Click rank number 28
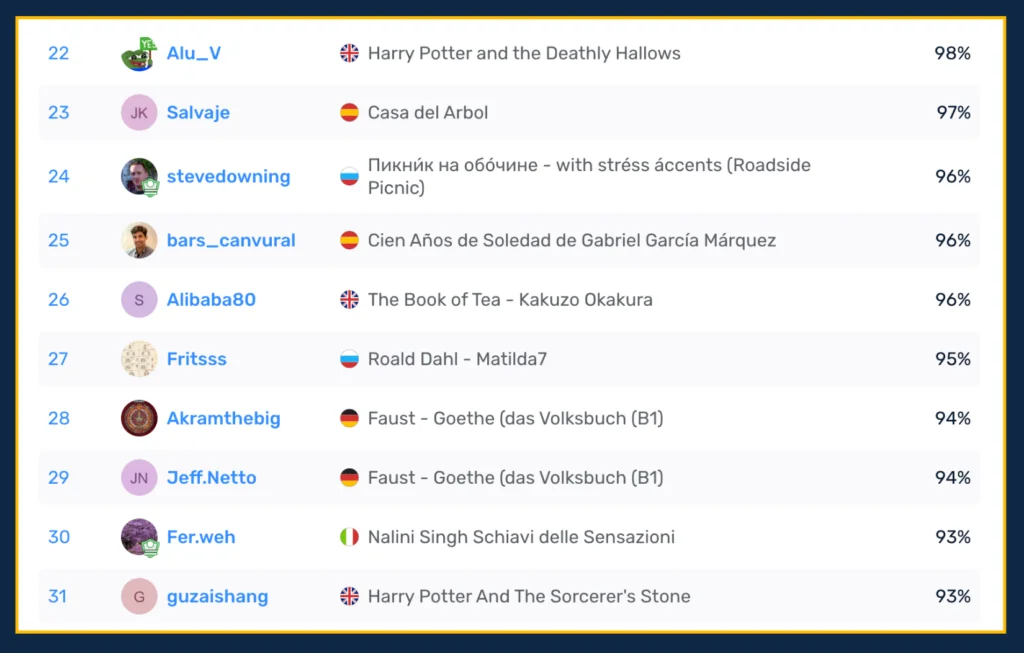This screenshot has height=653, width=1024. pos(59,418)
